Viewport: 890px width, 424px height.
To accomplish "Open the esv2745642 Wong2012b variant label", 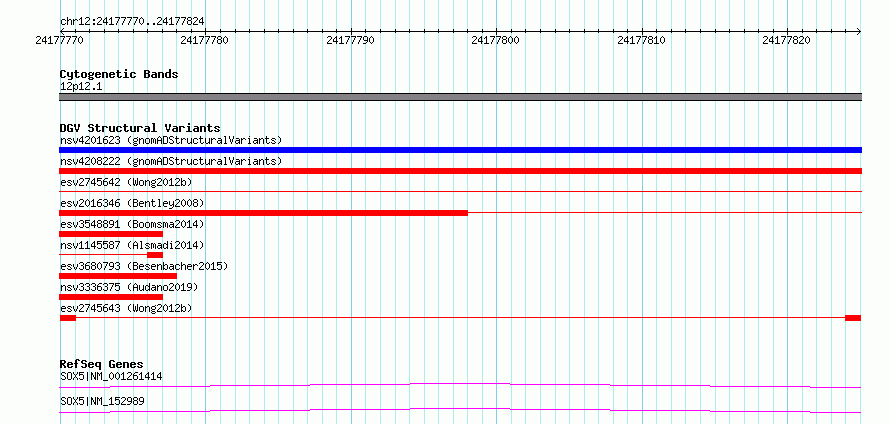I will click(126, 182).
